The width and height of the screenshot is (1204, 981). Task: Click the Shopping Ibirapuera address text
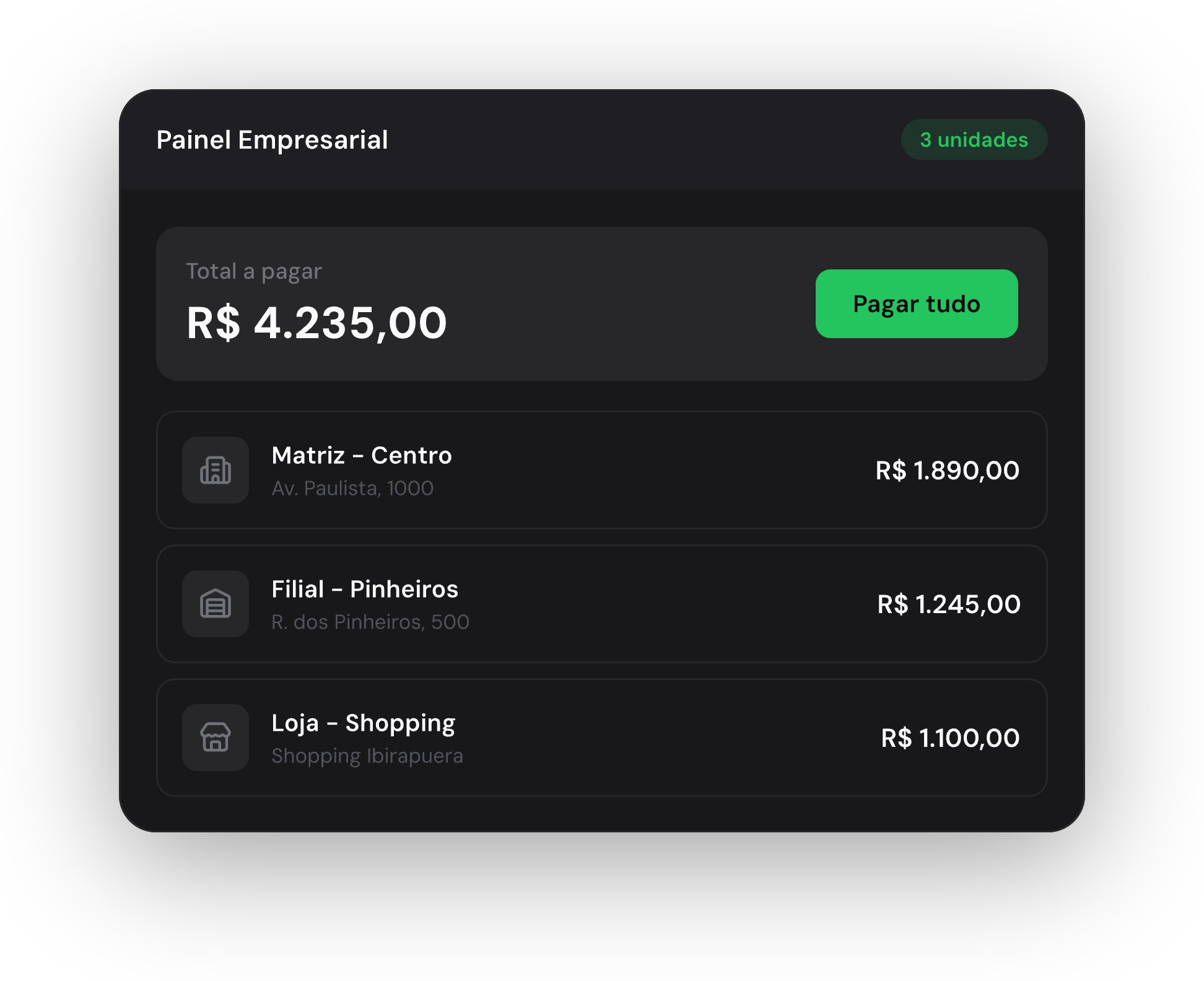(367, 756)
